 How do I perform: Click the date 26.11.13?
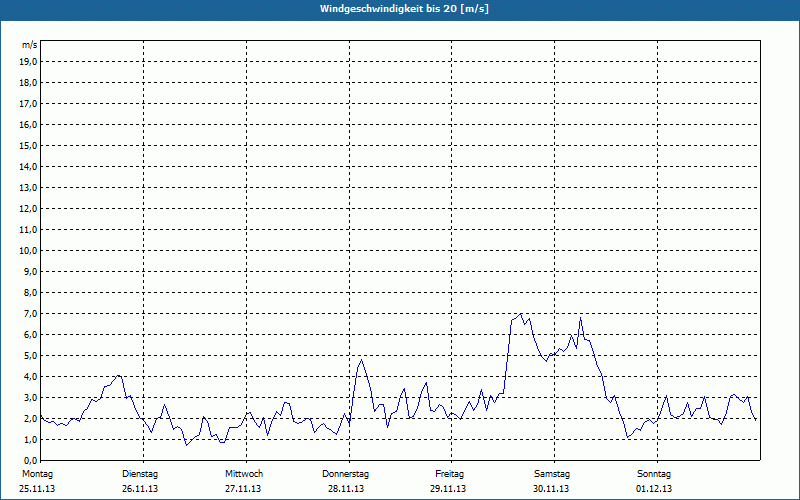(140, 489)
